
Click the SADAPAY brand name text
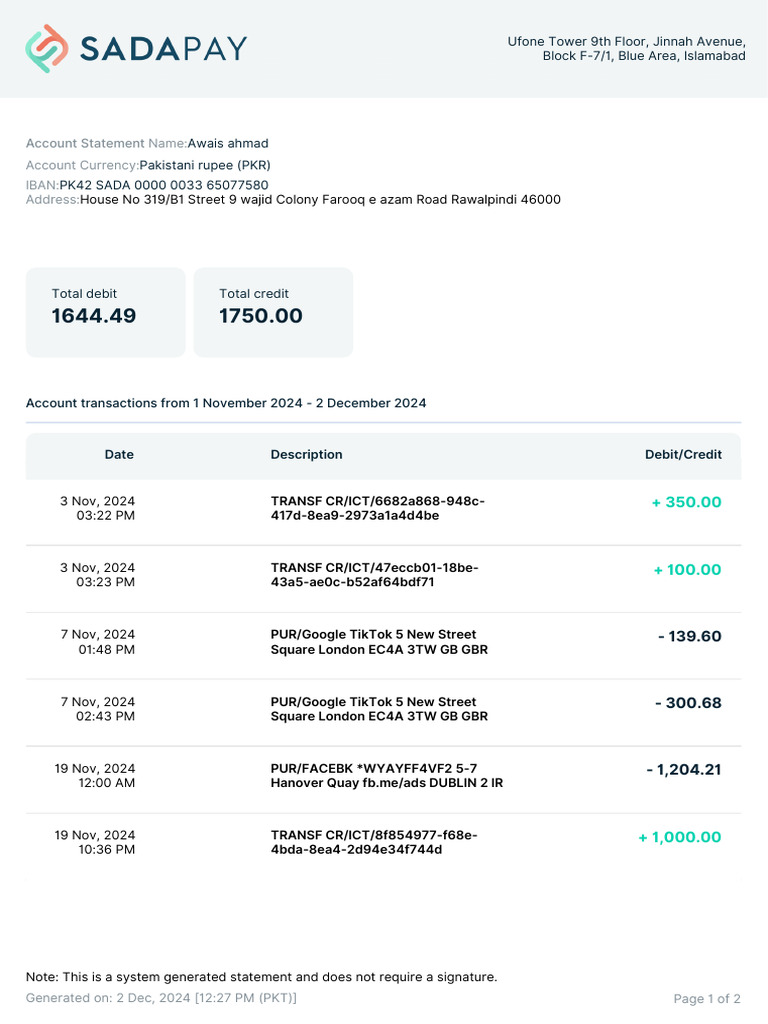[163, 48]
